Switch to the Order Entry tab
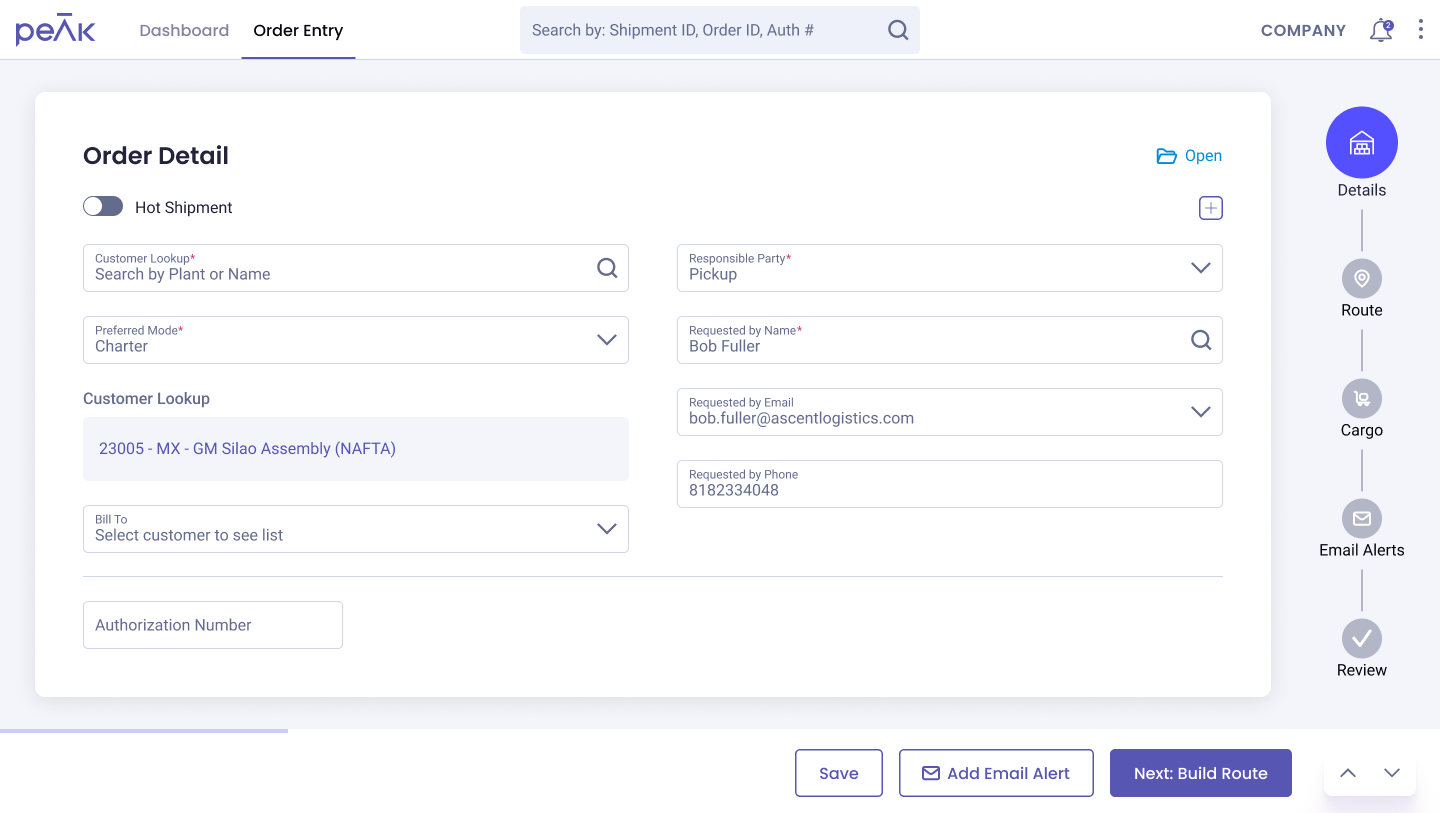The image size is (1440, 813). coord(298,30)
